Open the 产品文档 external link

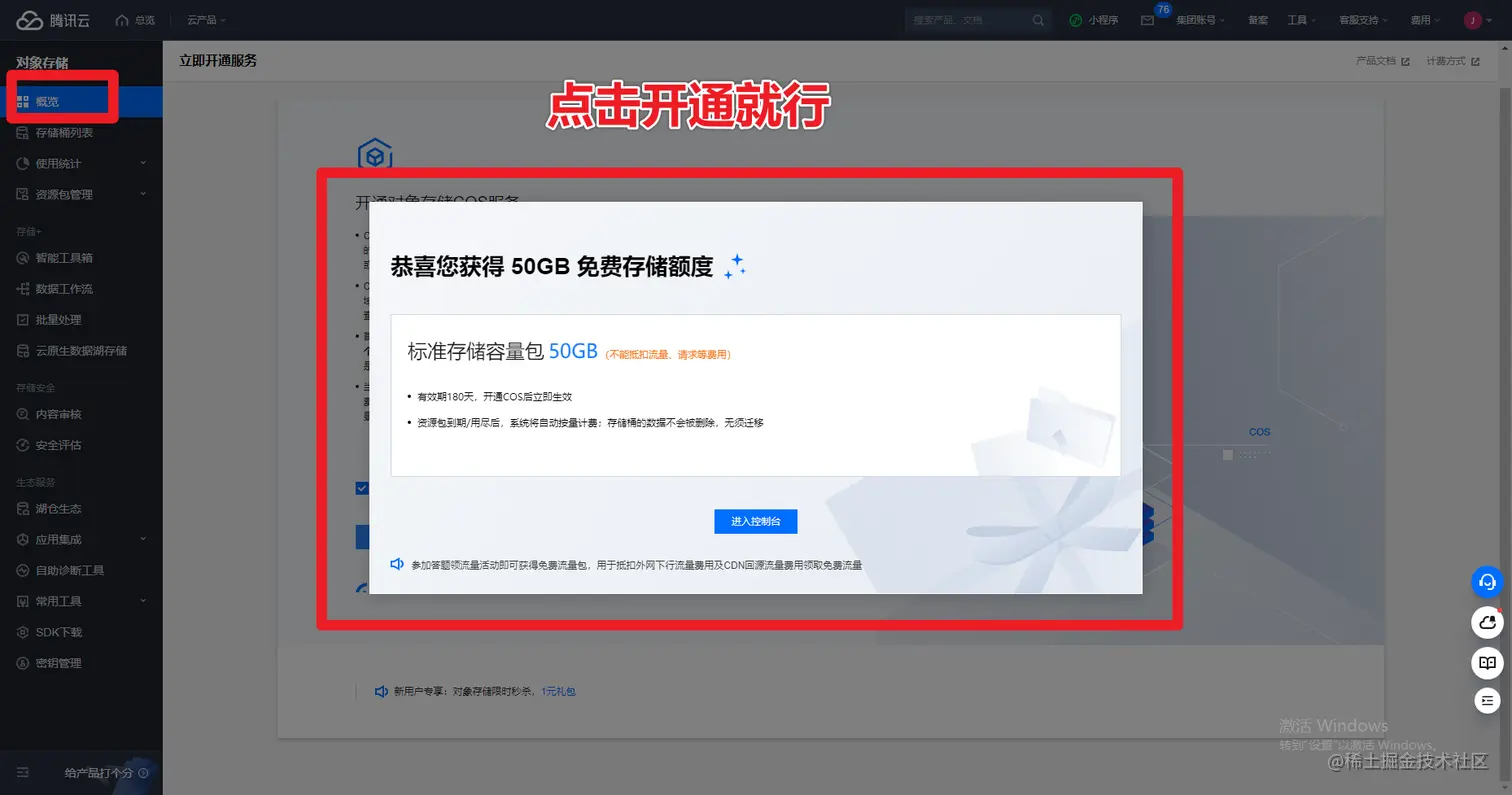click(1382, 61)
